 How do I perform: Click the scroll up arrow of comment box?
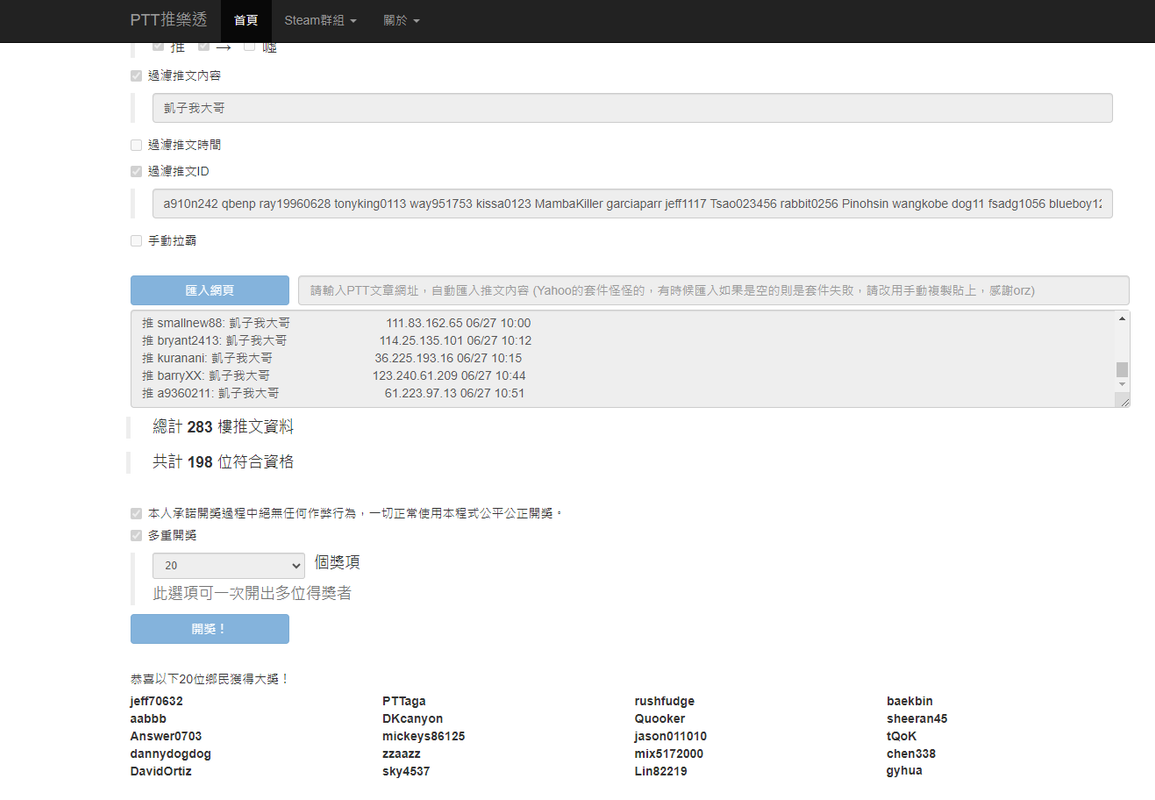coord(1122,319)
